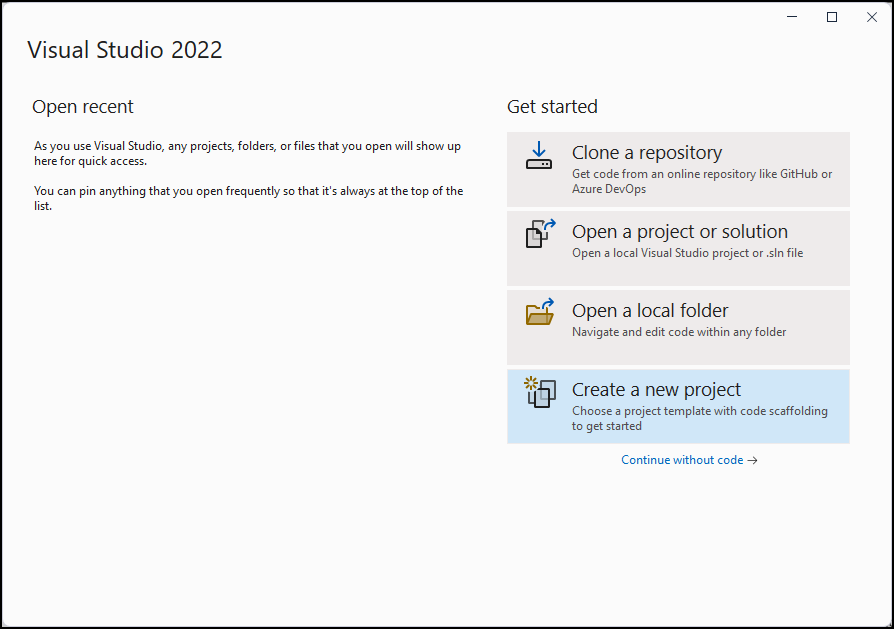Click the solution file icon with curved arrow
The image size is (894, 629).
[x=540, y=235]
